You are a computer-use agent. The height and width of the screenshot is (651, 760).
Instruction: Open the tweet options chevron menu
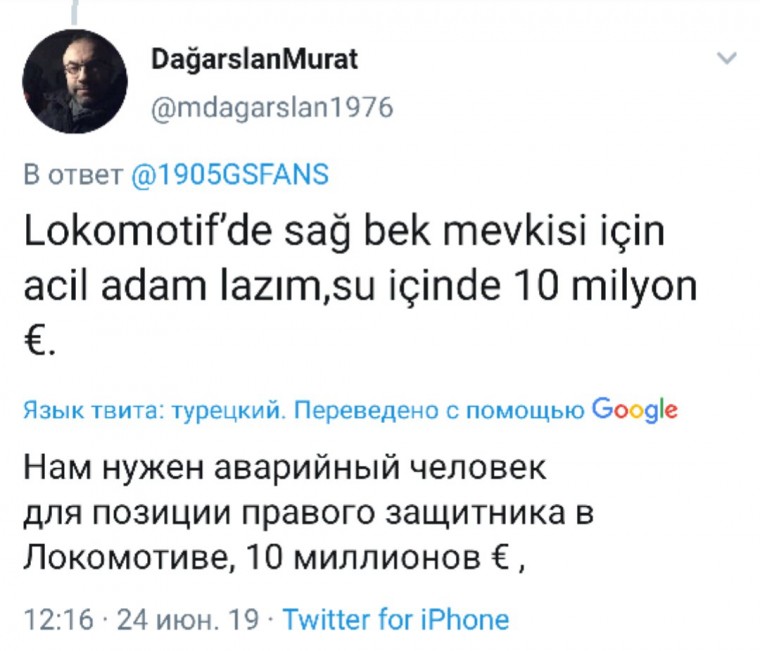(x=728, y=60)
